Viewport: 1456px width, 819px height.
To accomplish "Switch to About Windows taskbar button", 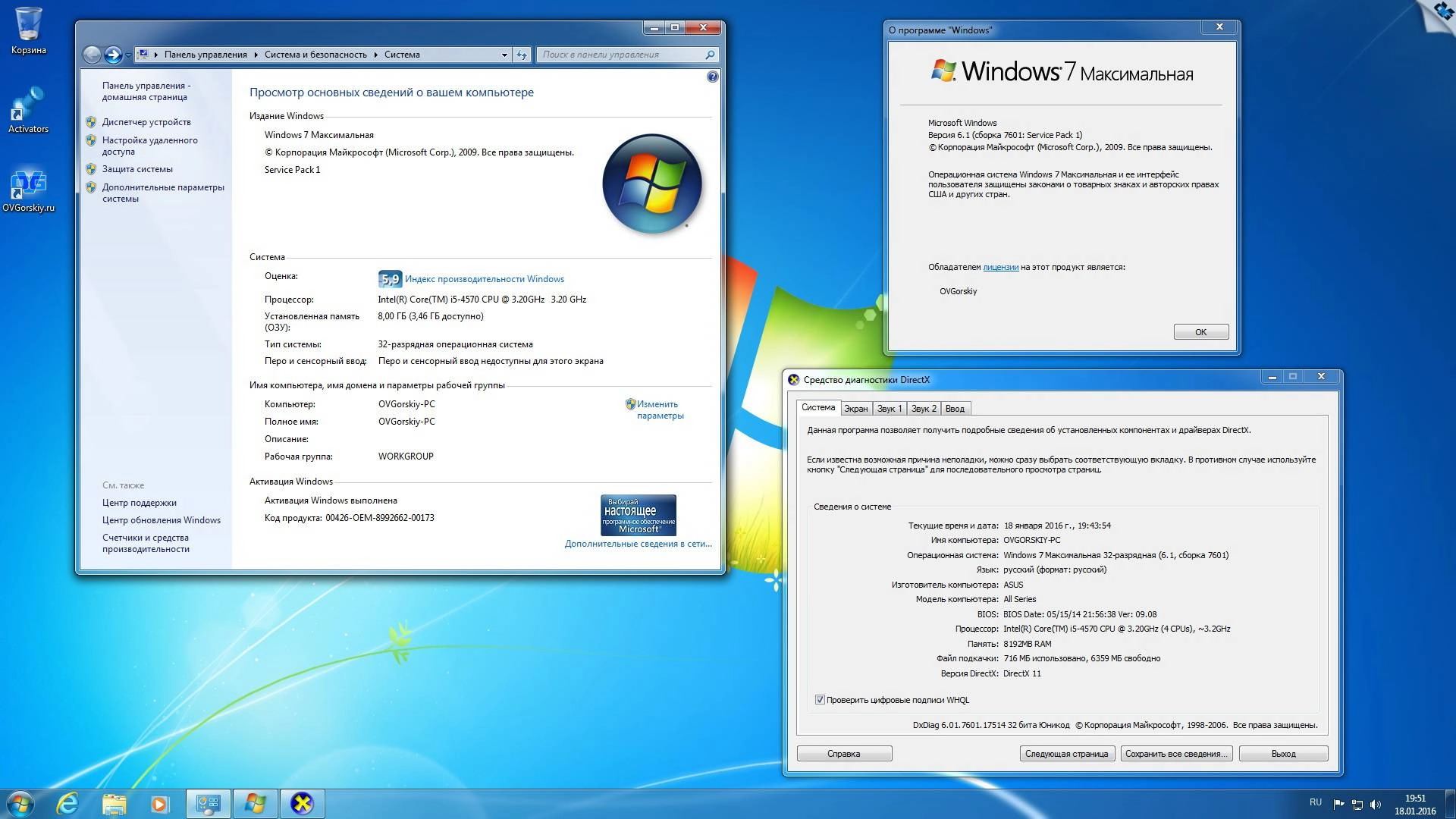I will [255, 804].
